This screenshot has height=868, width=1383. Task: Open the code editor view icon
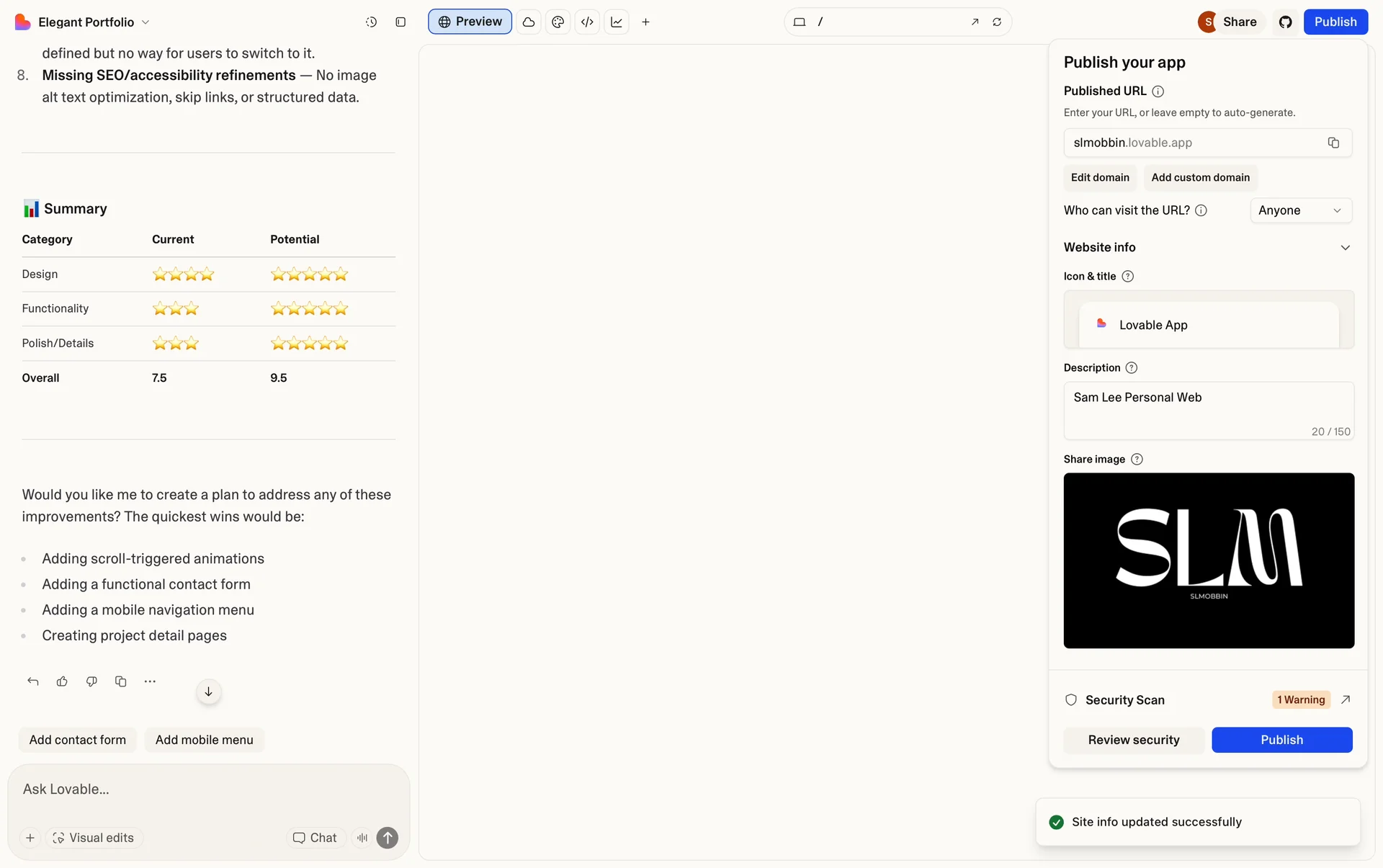click(587, 22)
